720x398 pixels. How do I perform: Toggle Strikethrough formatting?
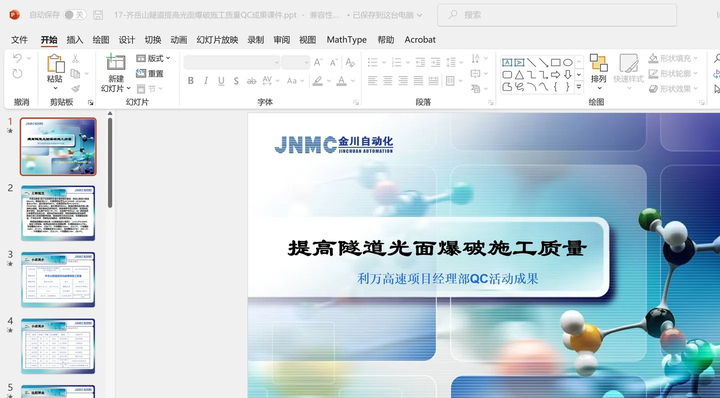251,81
